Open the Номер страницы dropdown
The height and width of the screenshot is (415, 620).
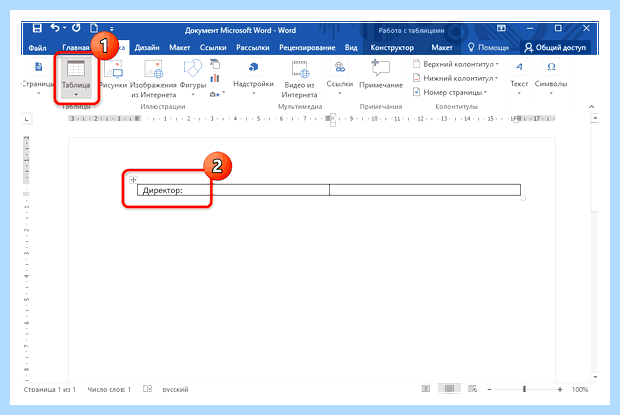(450, 92)
